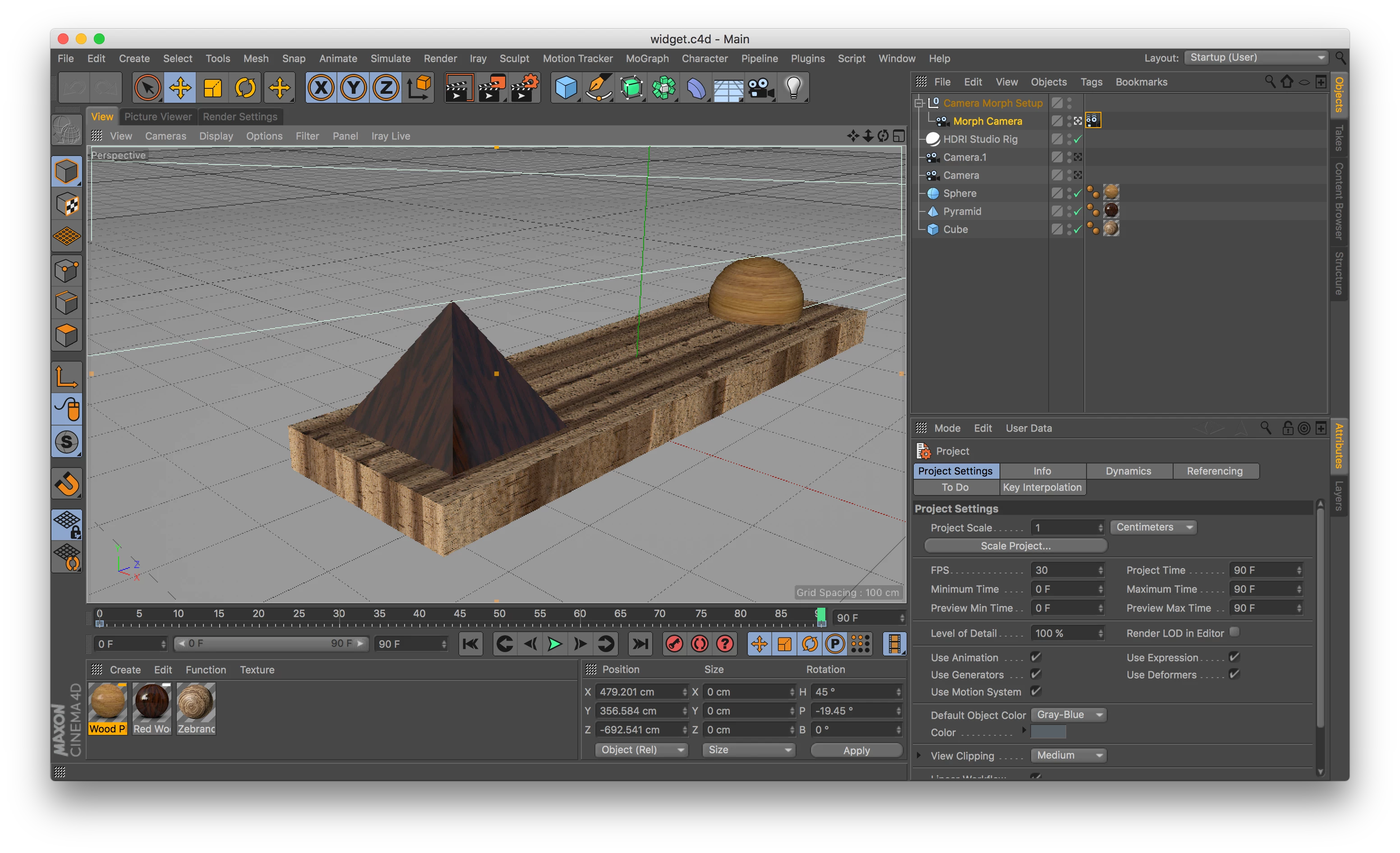This screenshot has width=1400, height=853.
Task: Disable Use Deformers checkbox
Action: 1234,674
